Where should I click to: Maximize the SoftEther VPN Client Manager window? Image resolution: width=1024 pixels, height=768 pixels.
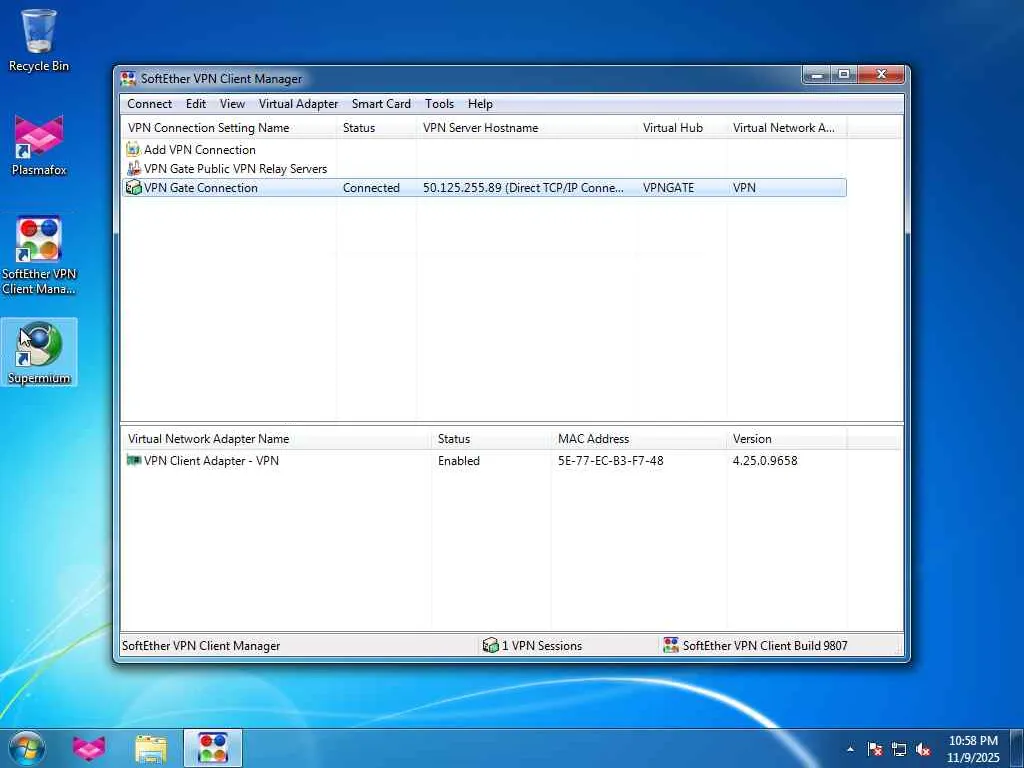coord(843,75)
